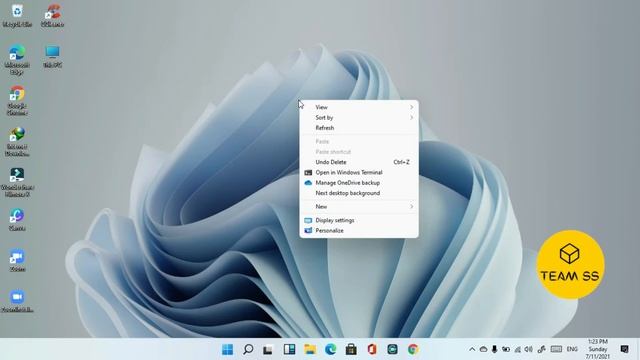Launch Microsoft Edge from the taskbar
640x360 pixels.
[330, 349]
